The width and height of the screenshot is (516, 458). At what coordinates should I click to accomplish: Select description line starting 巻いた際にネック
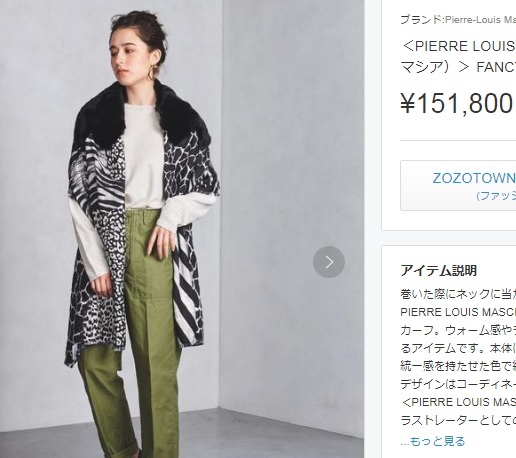[x=458, y=294]
